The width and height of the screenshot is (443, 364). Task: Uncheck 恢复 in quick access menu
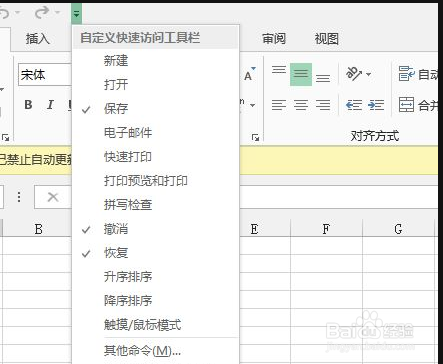coord(156,253)
